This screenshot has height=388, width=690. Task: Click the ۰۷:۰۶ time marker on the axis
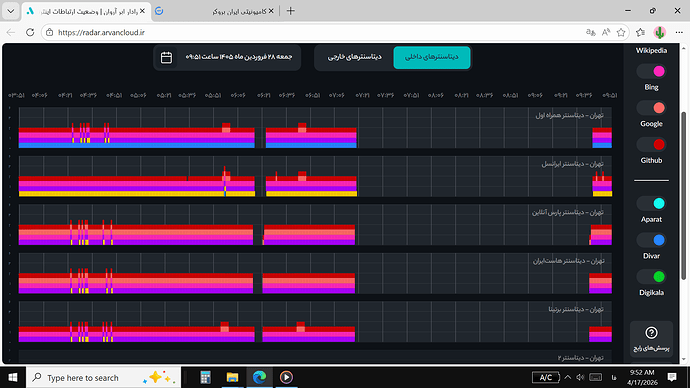[336, 95]
